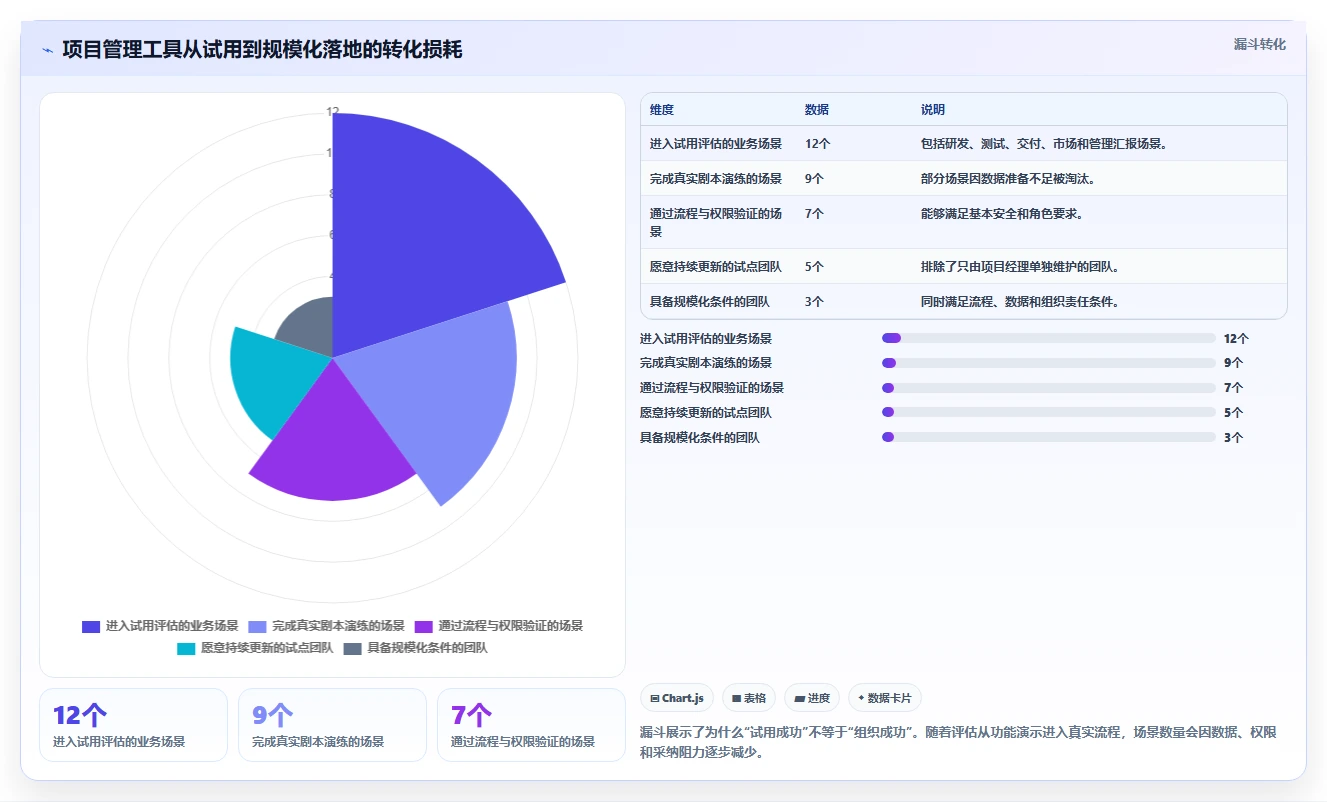This screenshot has height=802, width=1327.
Task: Click description 同时满足流程、数据和组织责任条件。
Action: point(1021,301)
